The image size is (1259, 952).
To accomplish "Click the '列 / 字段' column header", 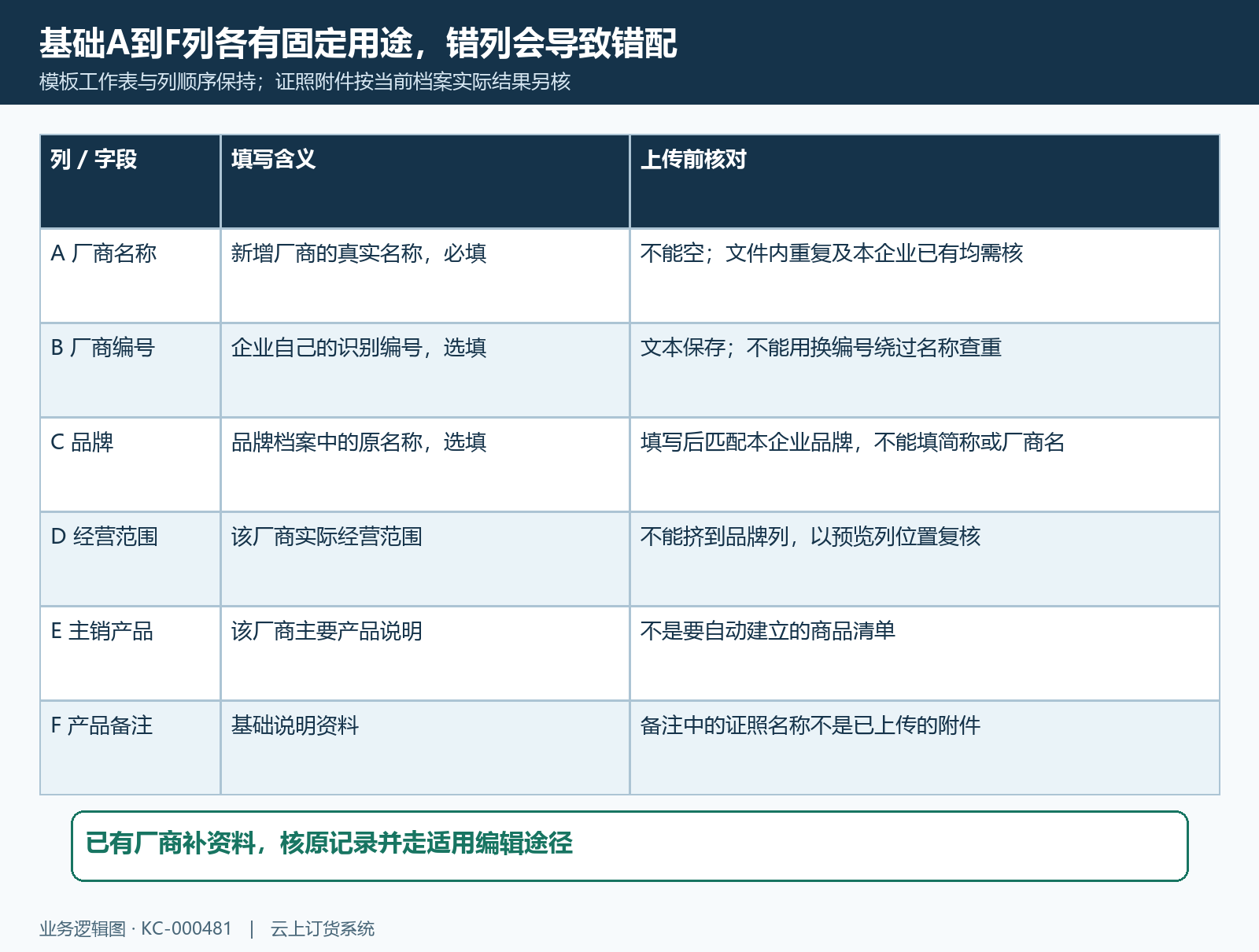I will click(x=131, y=182).
